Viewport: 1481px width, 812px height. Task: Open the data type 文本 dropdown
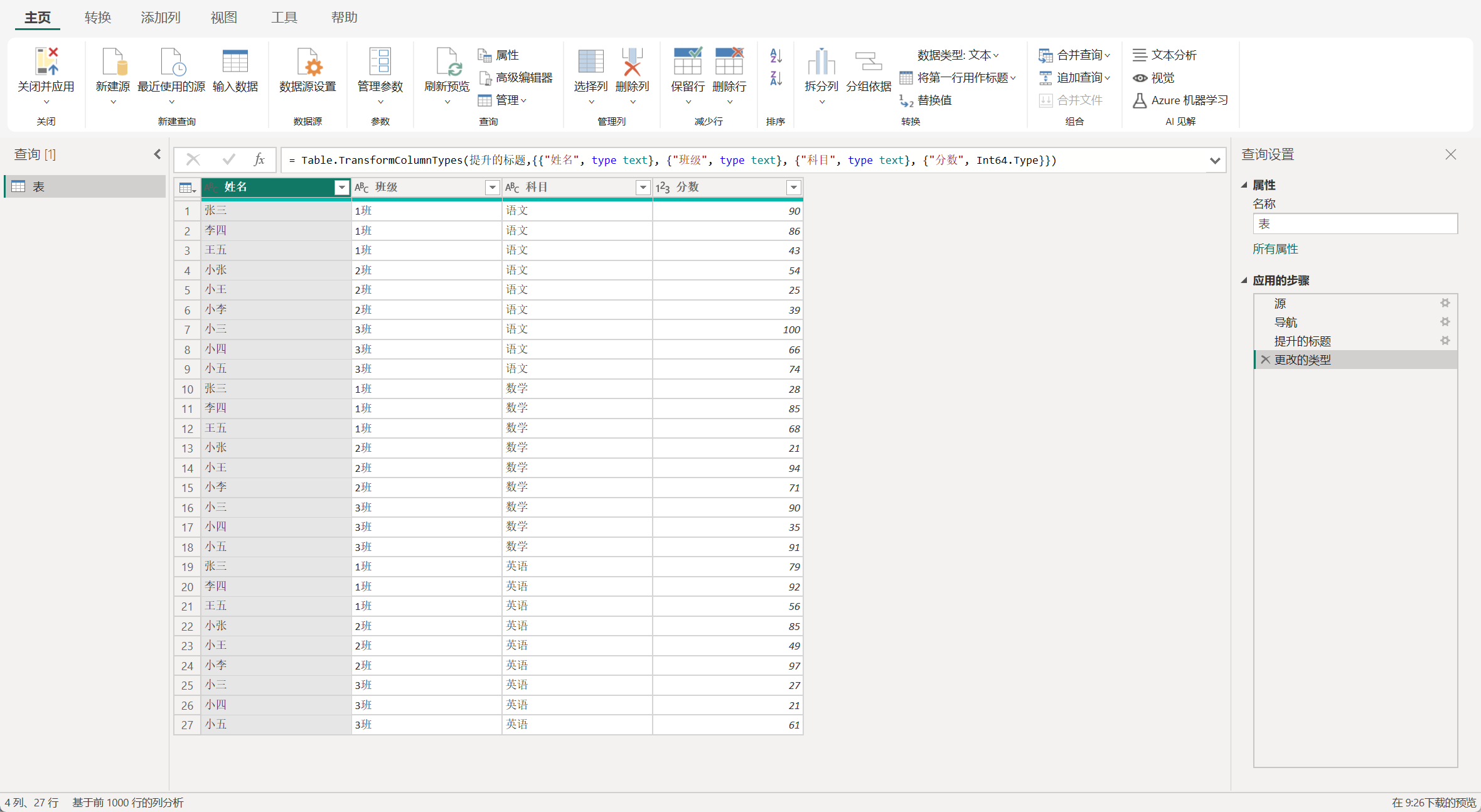pos(958,55)
